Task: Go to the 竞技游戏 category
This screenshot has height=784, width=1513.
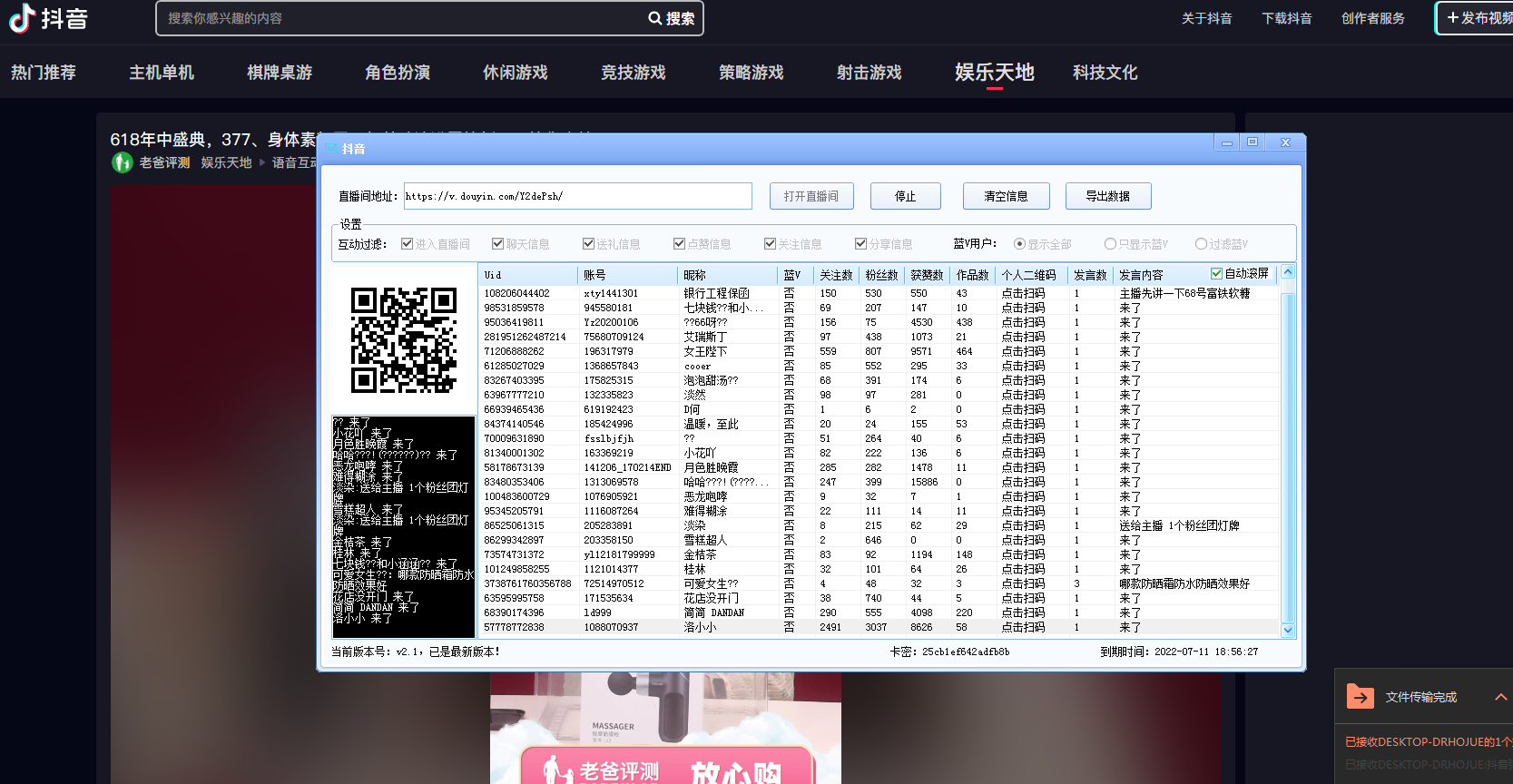Action: pos(634,73)
